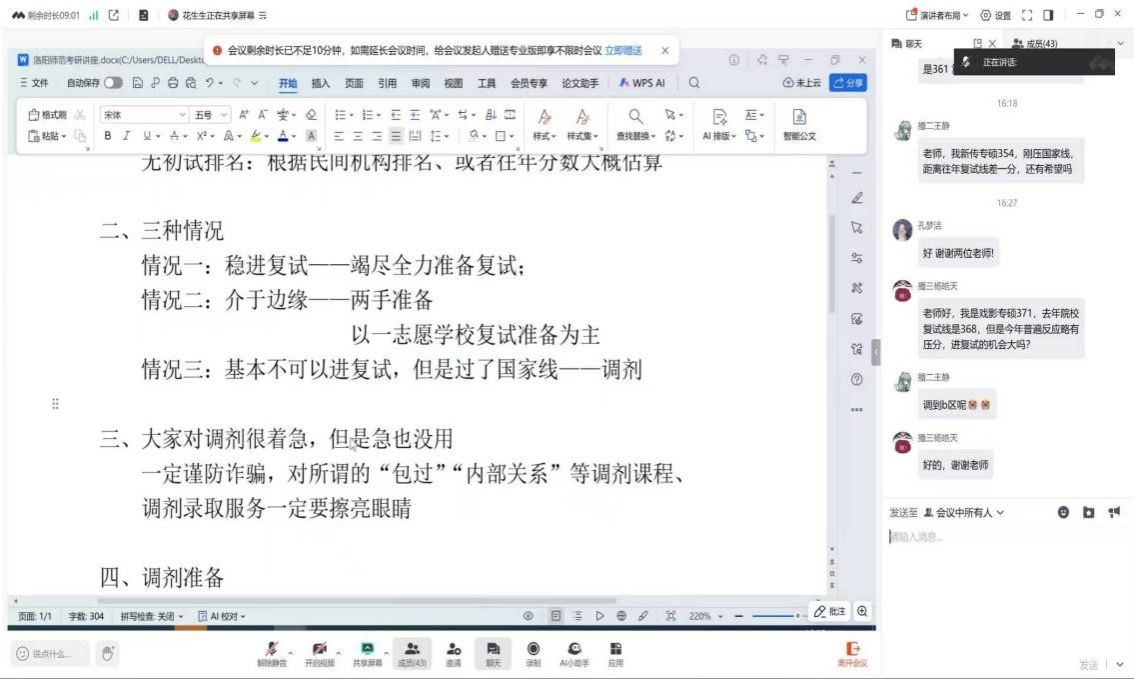The height and width of the screenshot is (679, 1134).
Task: Toggle the 自动保存 autosave switch
Action: (x=113, y=83)
